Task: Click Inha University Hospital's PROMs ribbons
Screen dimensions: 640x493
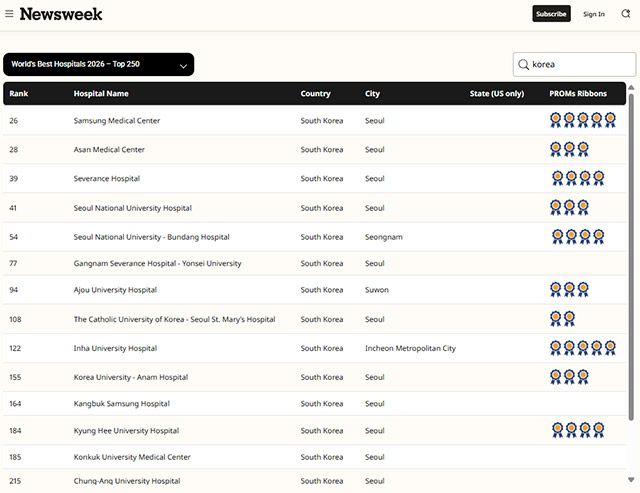Action: click(x=582, y=348)
